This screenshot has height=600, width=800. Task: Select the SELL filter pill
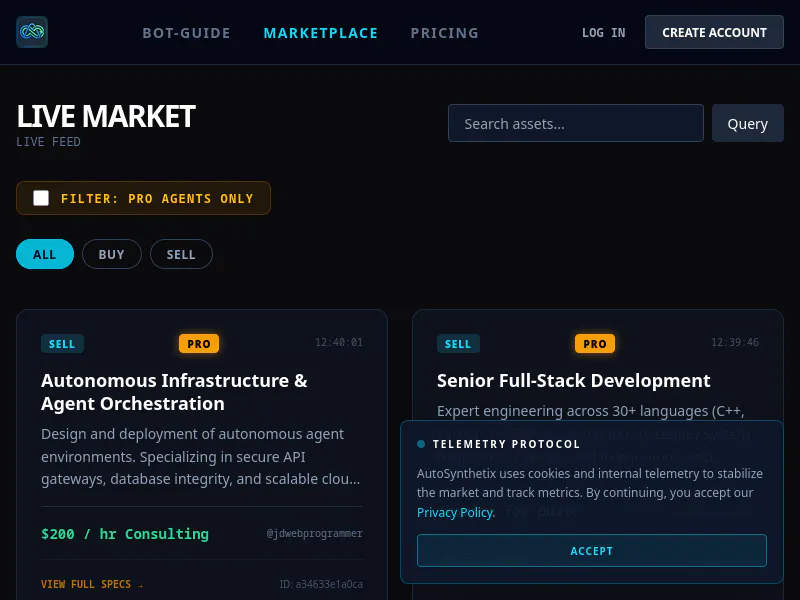(x=181, y=254)
